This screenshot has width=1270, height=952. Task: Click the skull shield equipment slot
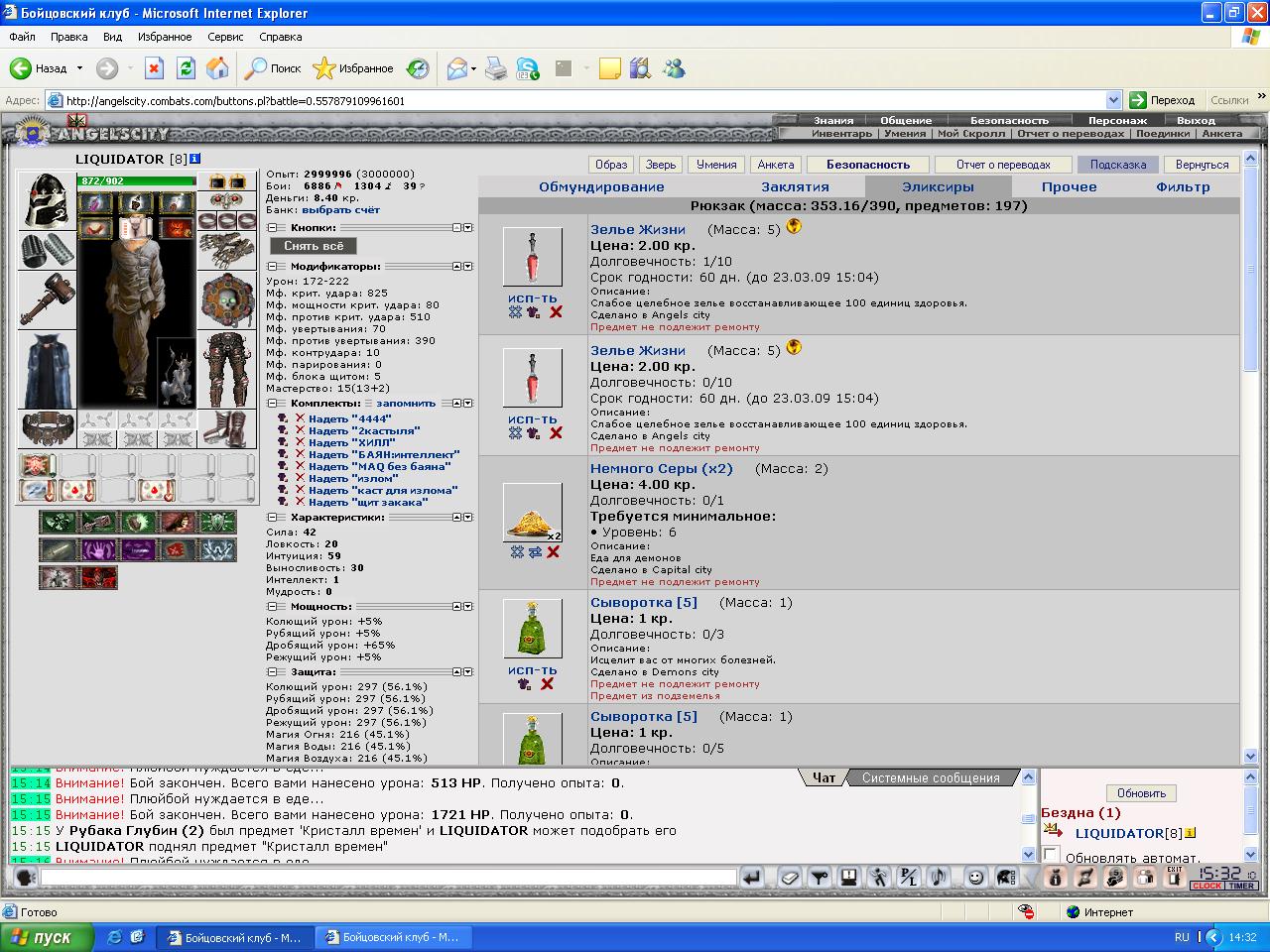227,300
